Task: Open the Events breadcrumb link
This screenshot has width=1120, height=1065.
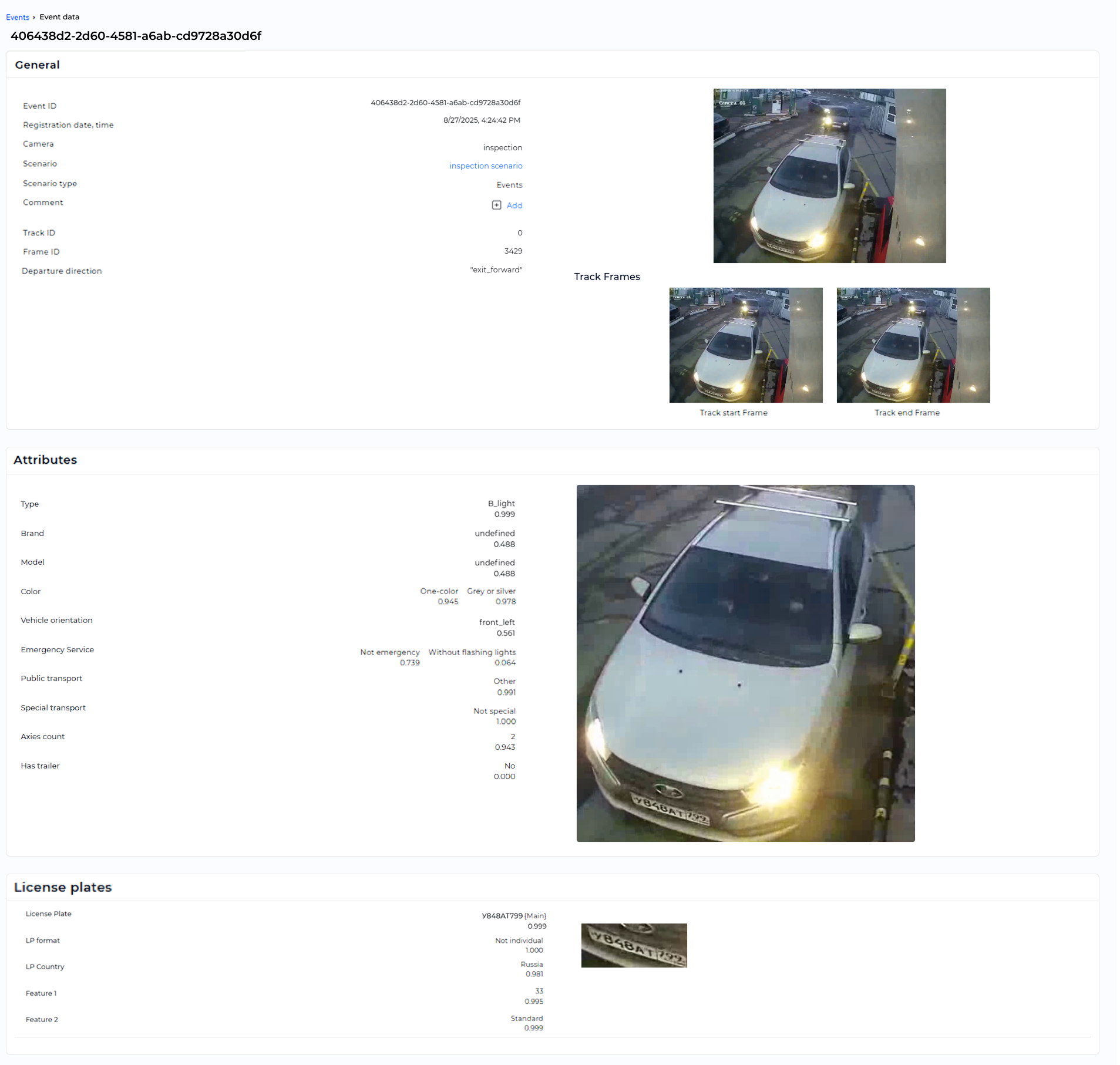Action: [17, 17]
